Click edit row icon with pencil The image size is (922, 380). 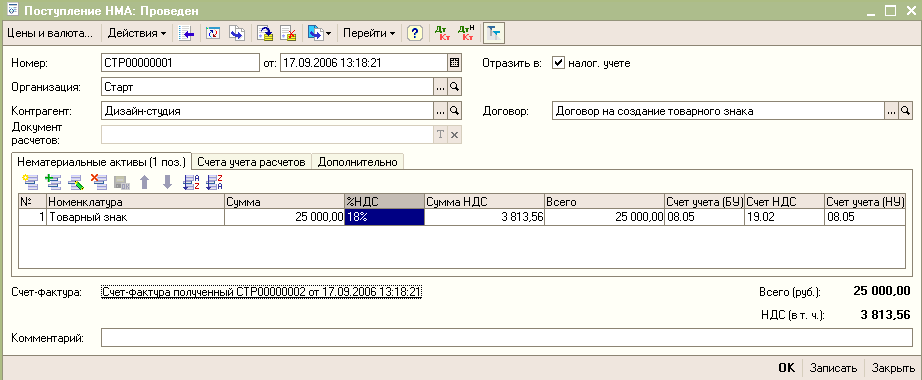(76, 182)
